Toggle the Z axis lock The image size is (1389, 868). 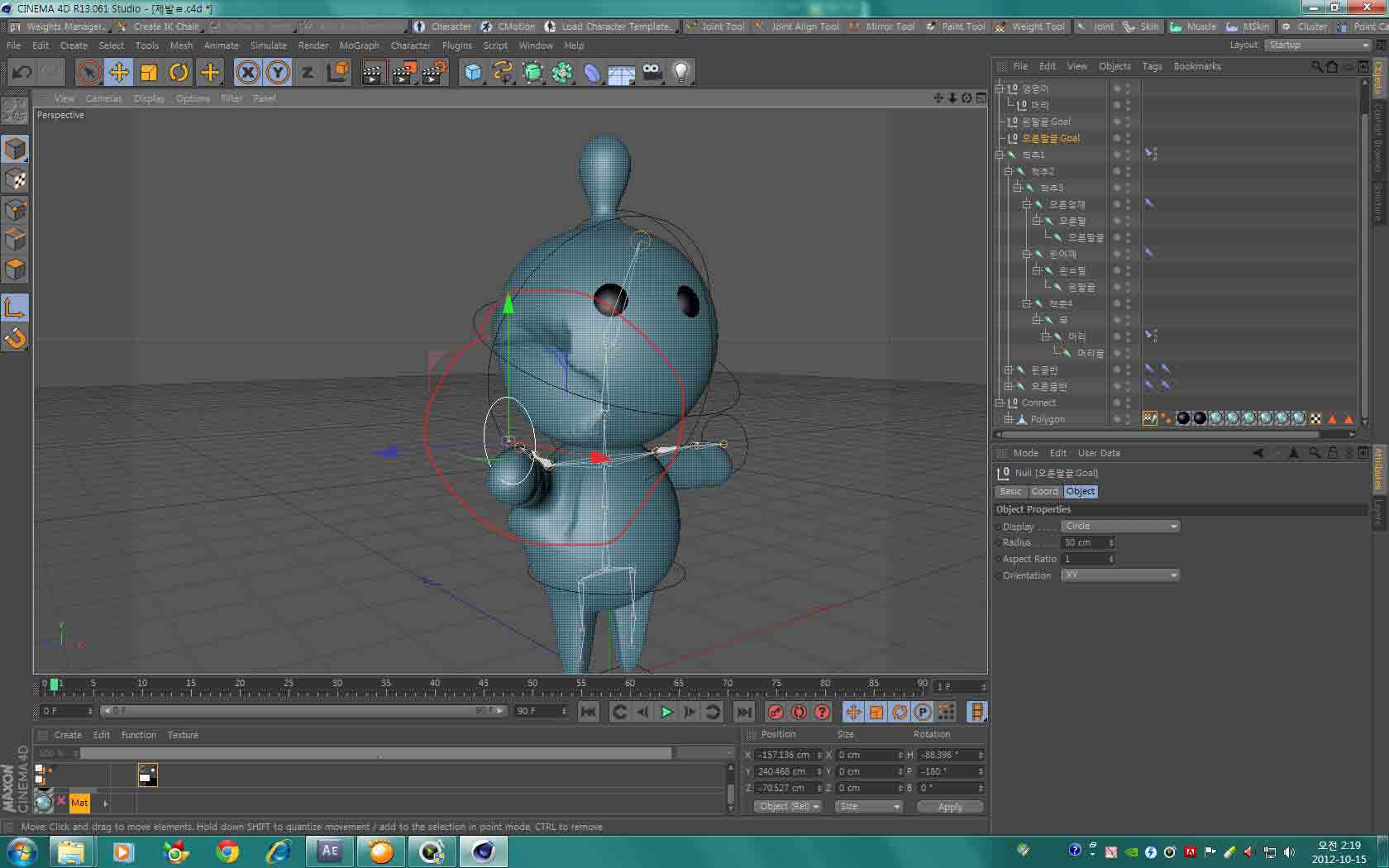[308, 73]
